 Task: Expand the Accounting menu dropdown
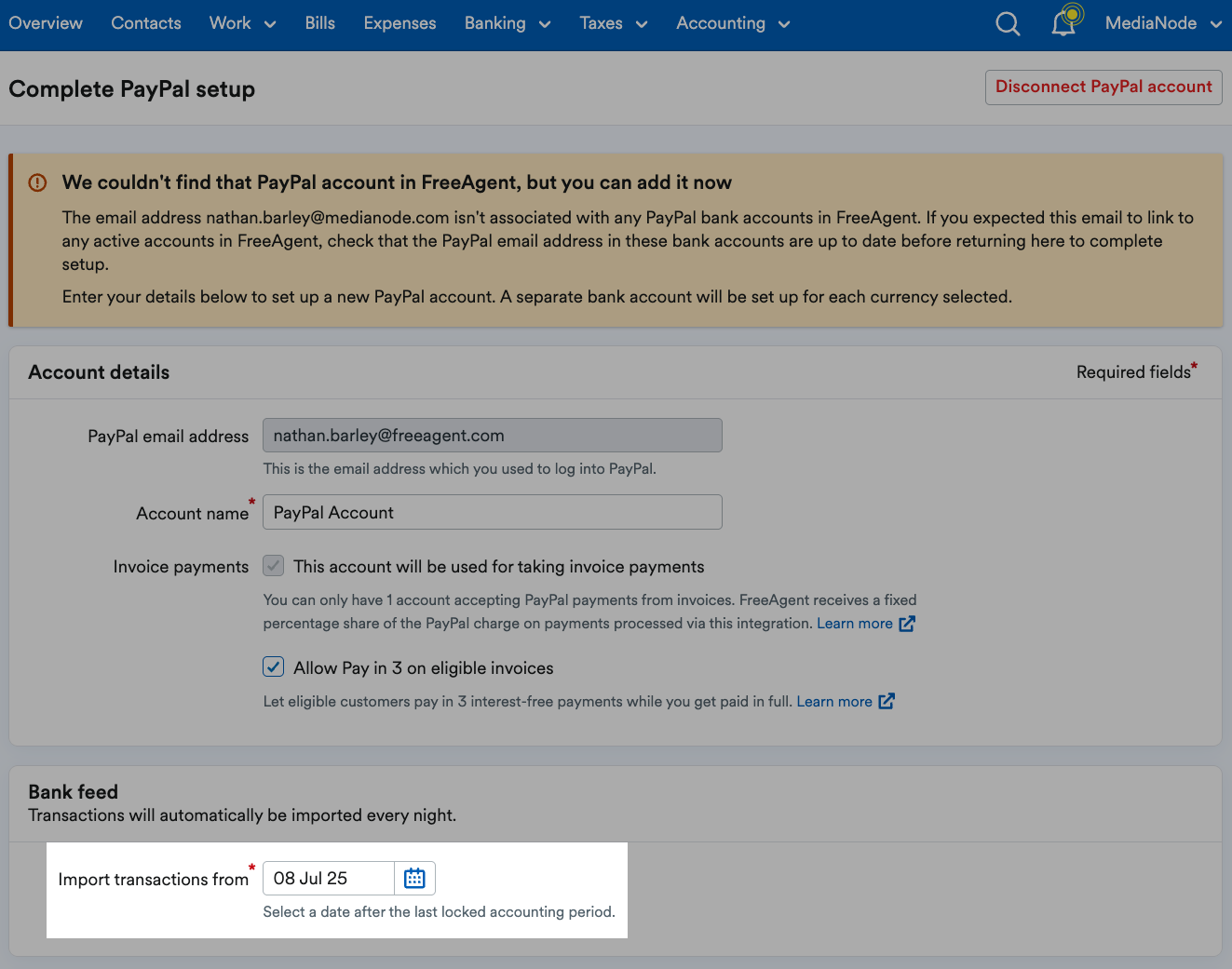pyautogui.click(x=734, y=23)
